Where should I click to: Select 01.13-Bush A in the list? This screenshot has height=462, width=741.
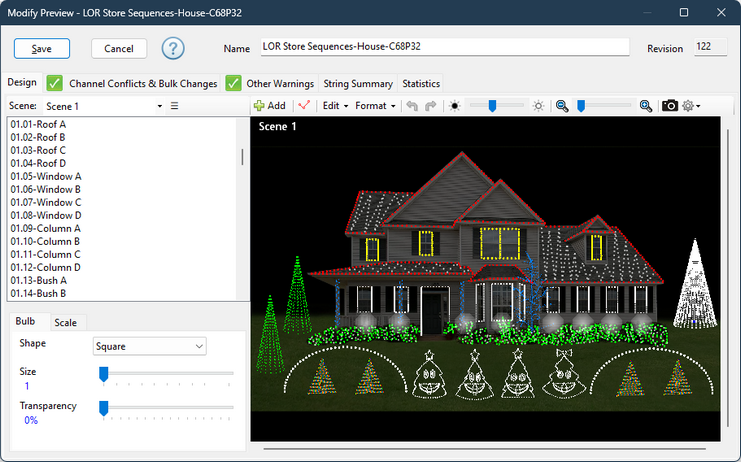[x=39, y=280]
